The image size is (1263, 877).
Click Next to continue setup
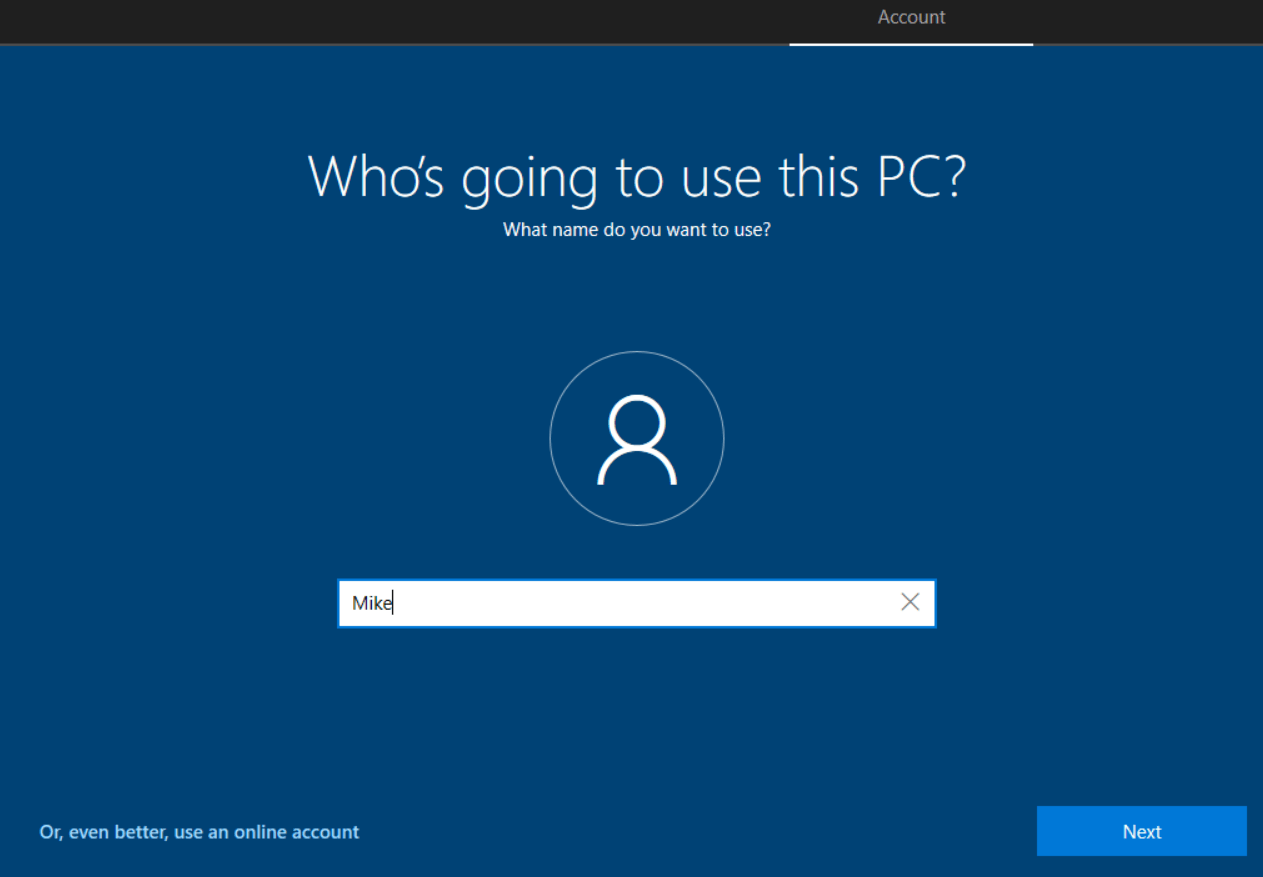tap(1141, 831)
